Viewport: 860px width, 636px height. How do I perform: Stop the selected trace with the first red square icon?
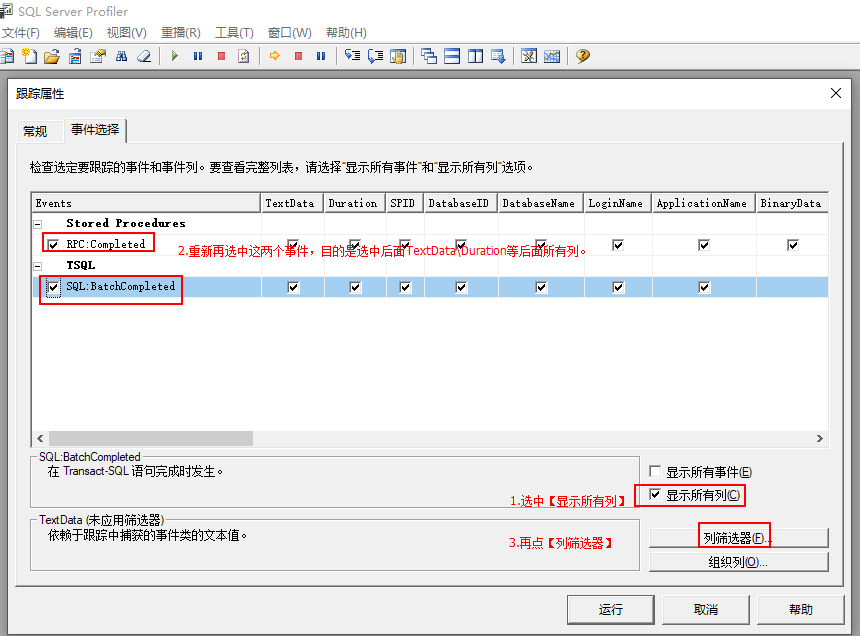pyautogui.click(x=221, y=56)
